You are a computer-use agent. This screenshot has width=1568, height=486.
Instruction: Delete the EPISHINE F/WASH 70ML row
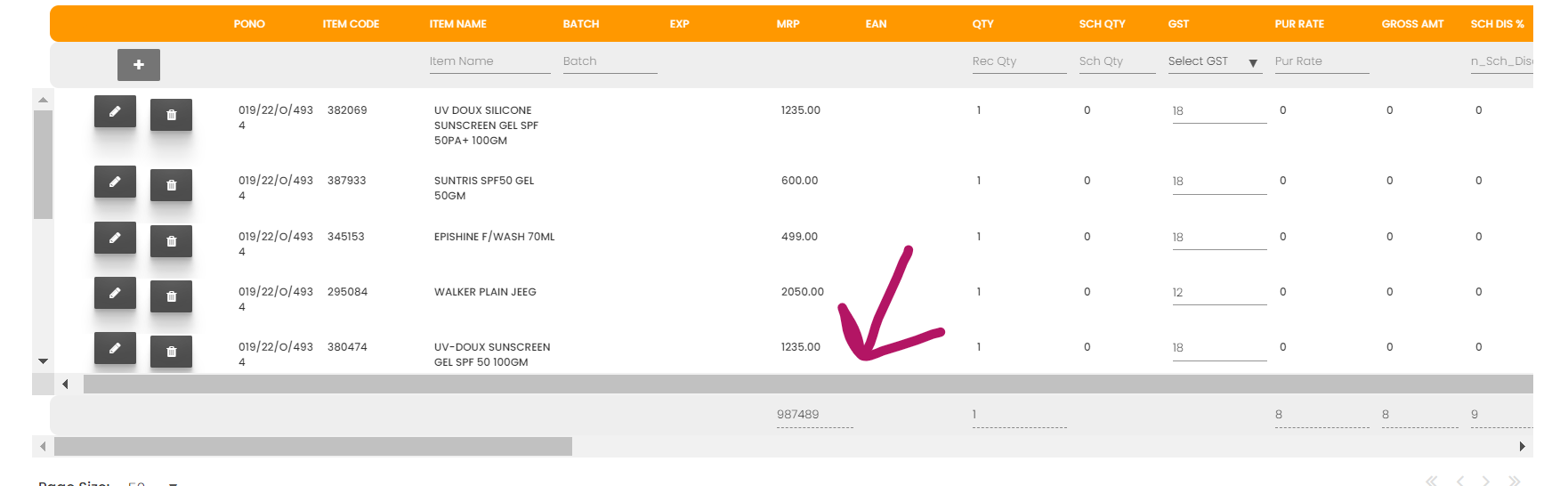pos(172,241)
